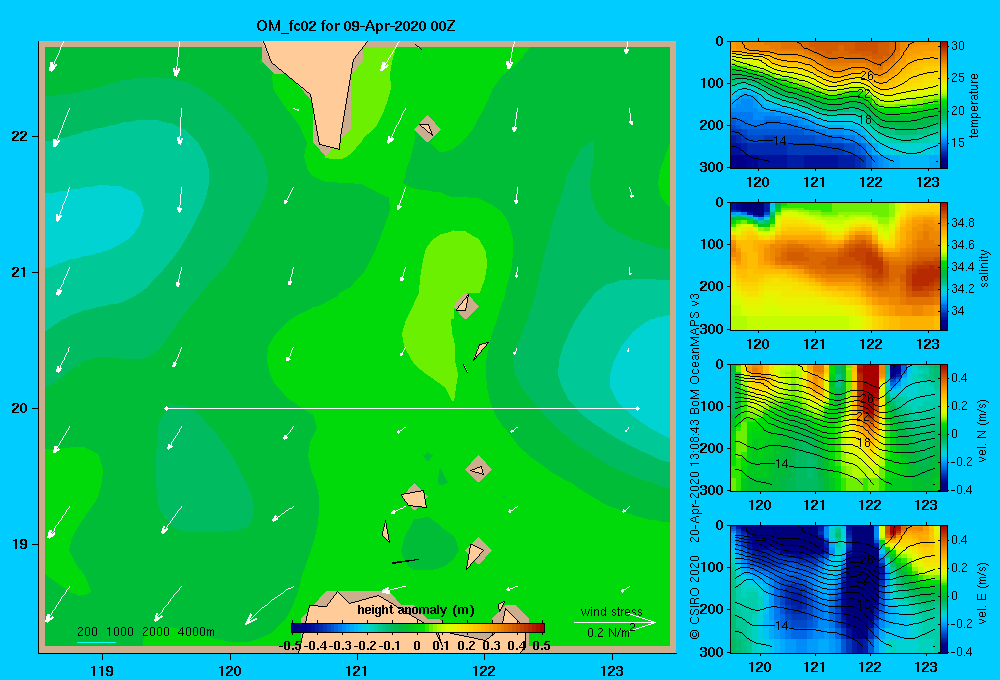Screen dimensions: 1000x680
Task: Click the east endpoint of the section line
Action: click(638, 408)
